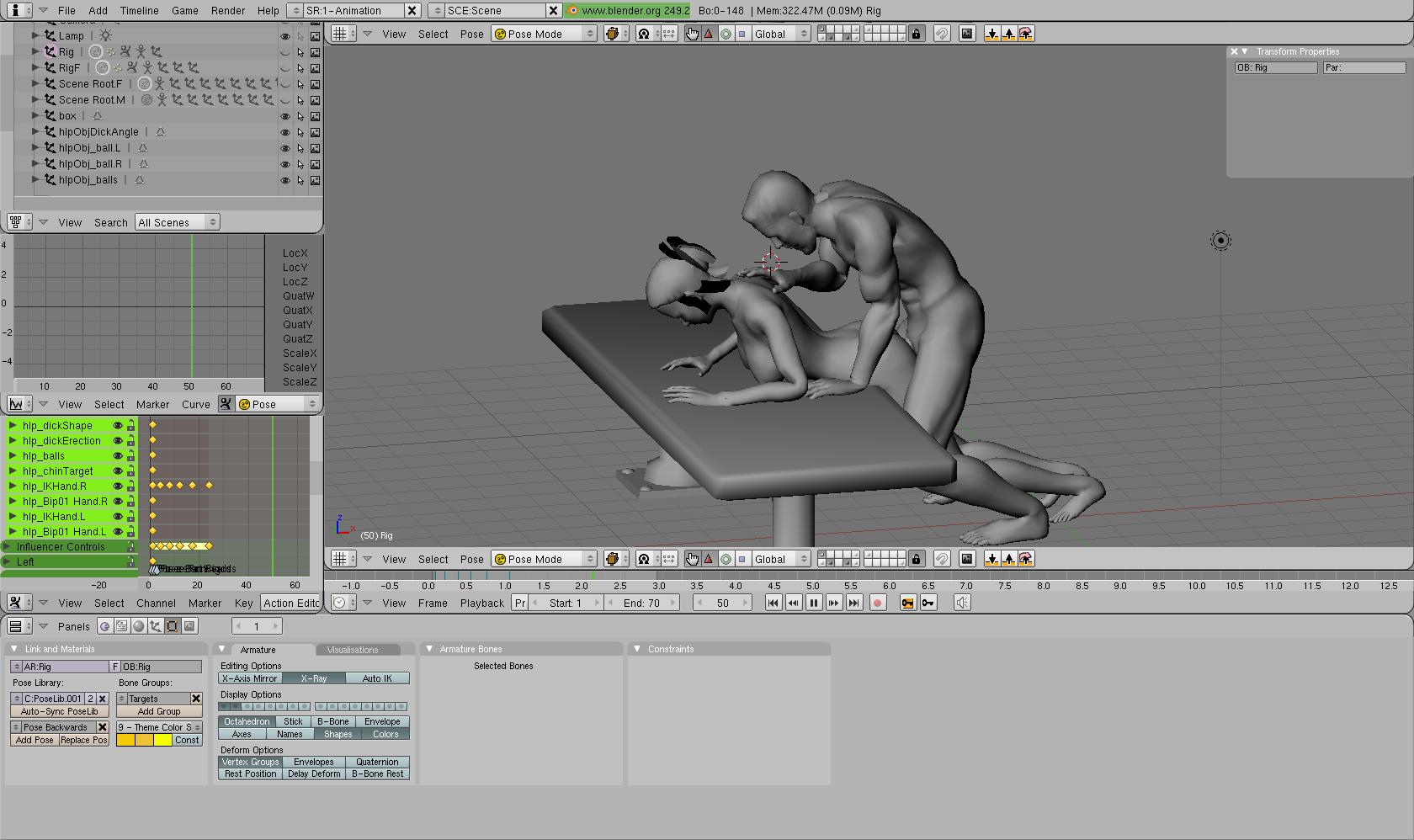Expand the Scene Root.F tree item
Viewport: 1414px width, 840px height.
35,83
